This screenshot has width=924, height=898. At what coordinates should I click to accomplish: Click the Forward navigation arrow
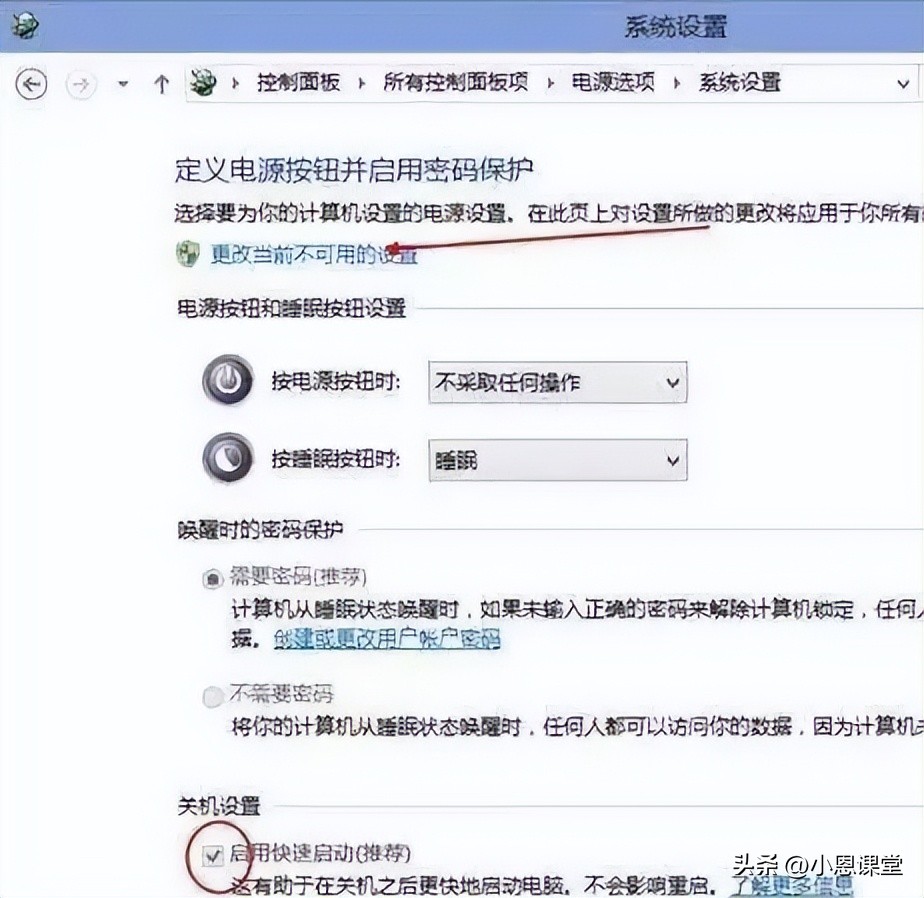81,84
